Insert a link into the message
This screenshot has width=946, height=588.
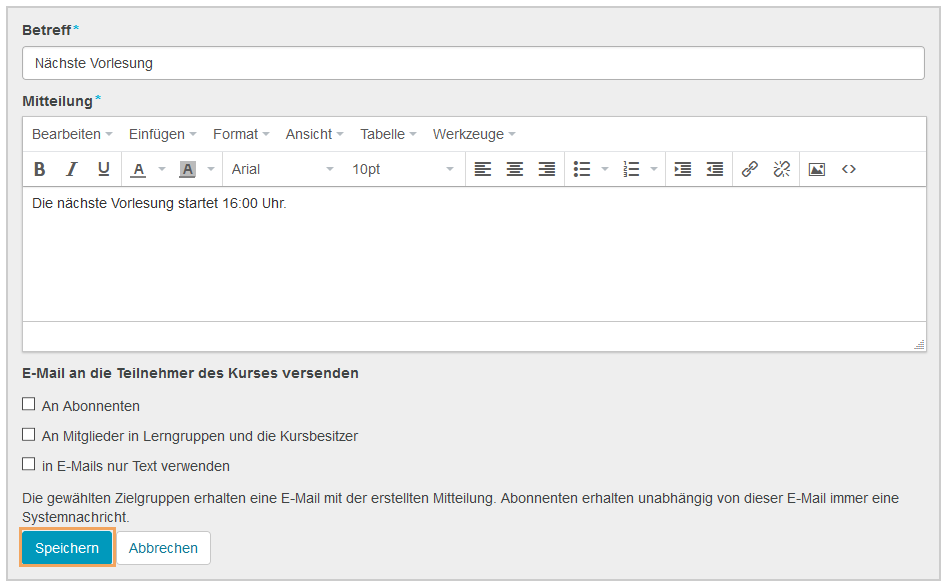[x=750, y=168]
